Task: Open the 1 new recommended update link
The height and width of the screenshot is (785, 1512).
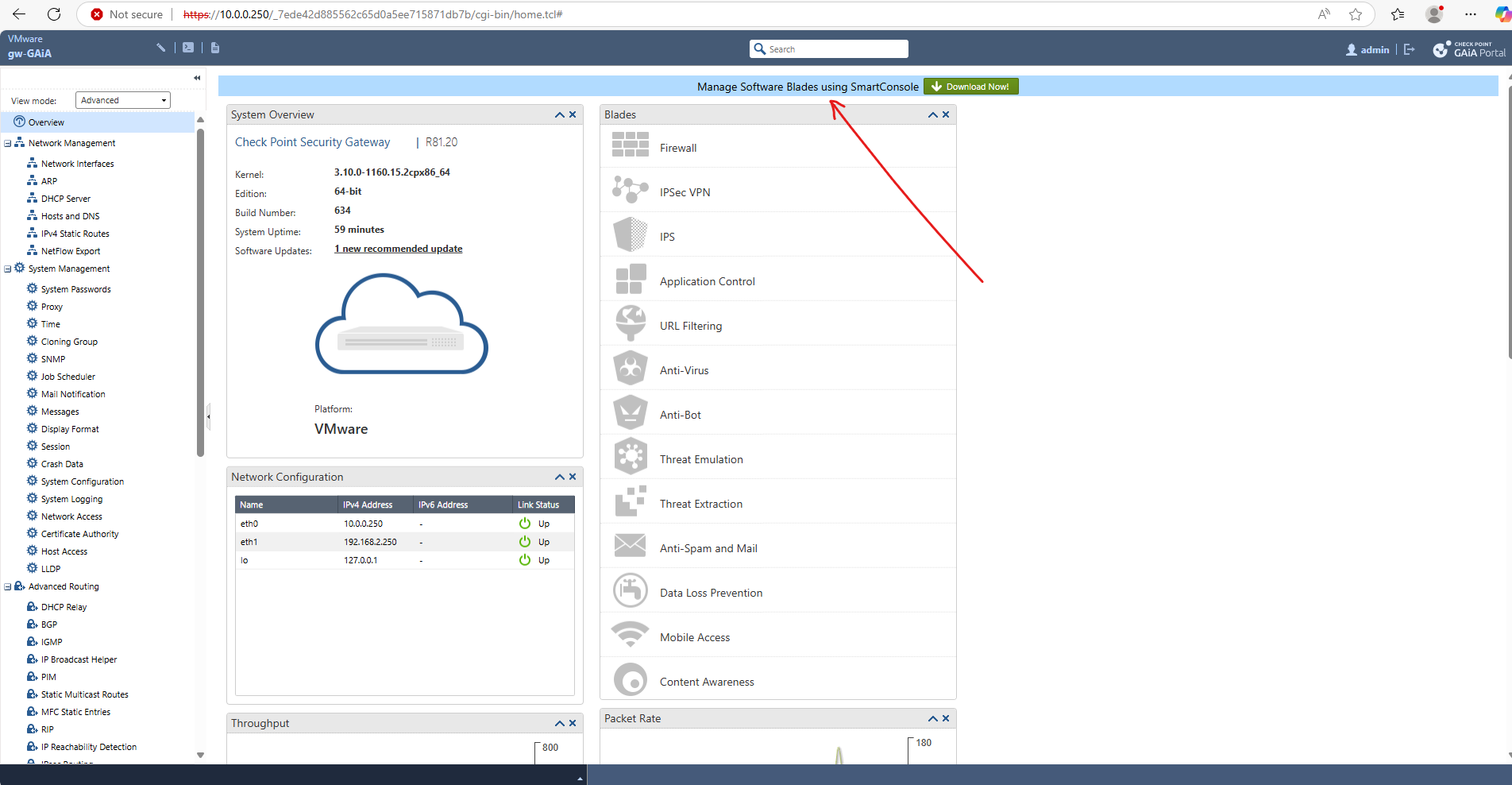Action: 399,249
